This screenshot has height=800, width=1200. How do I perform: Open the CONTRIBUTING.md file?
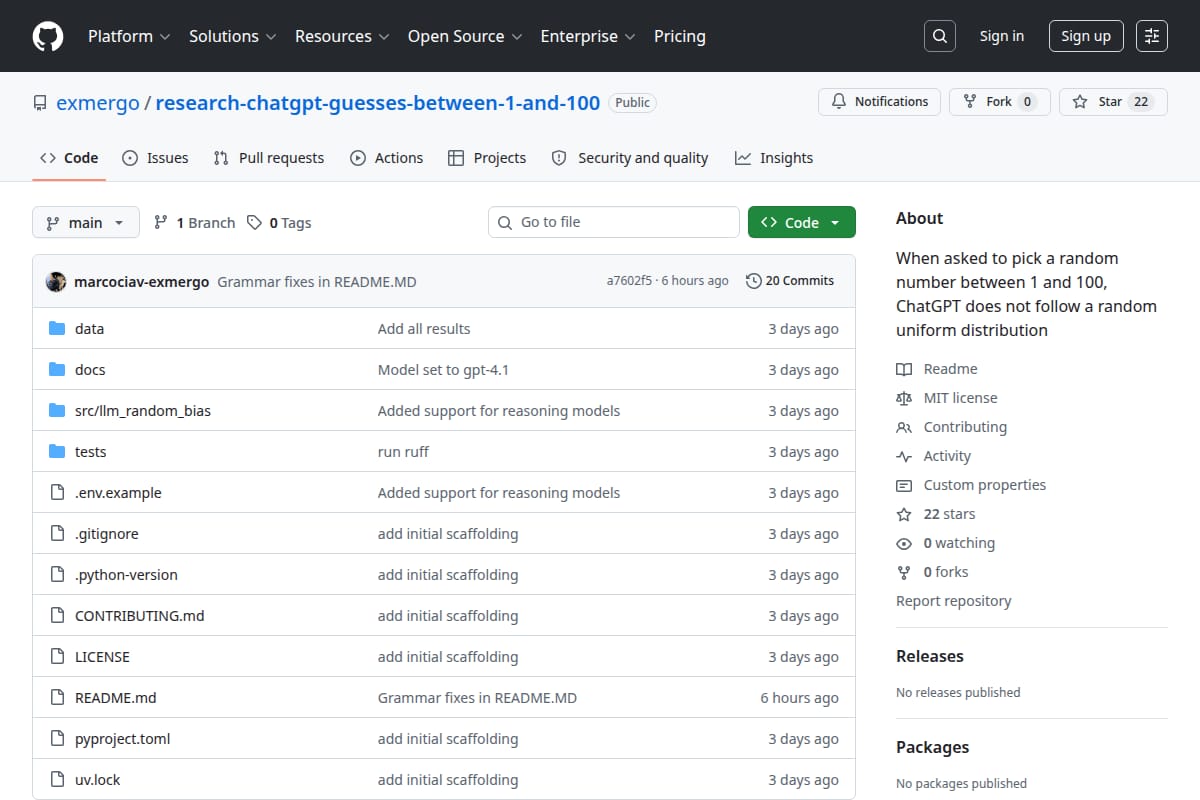140,616
